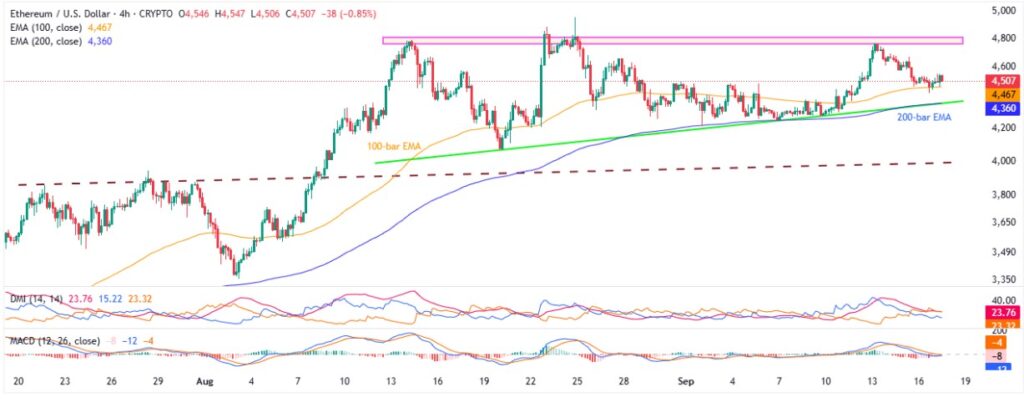The height and width of the screenshot is (402, 1024).
Task: Click the 22 date axis label
Action: [x=531, y=380]
